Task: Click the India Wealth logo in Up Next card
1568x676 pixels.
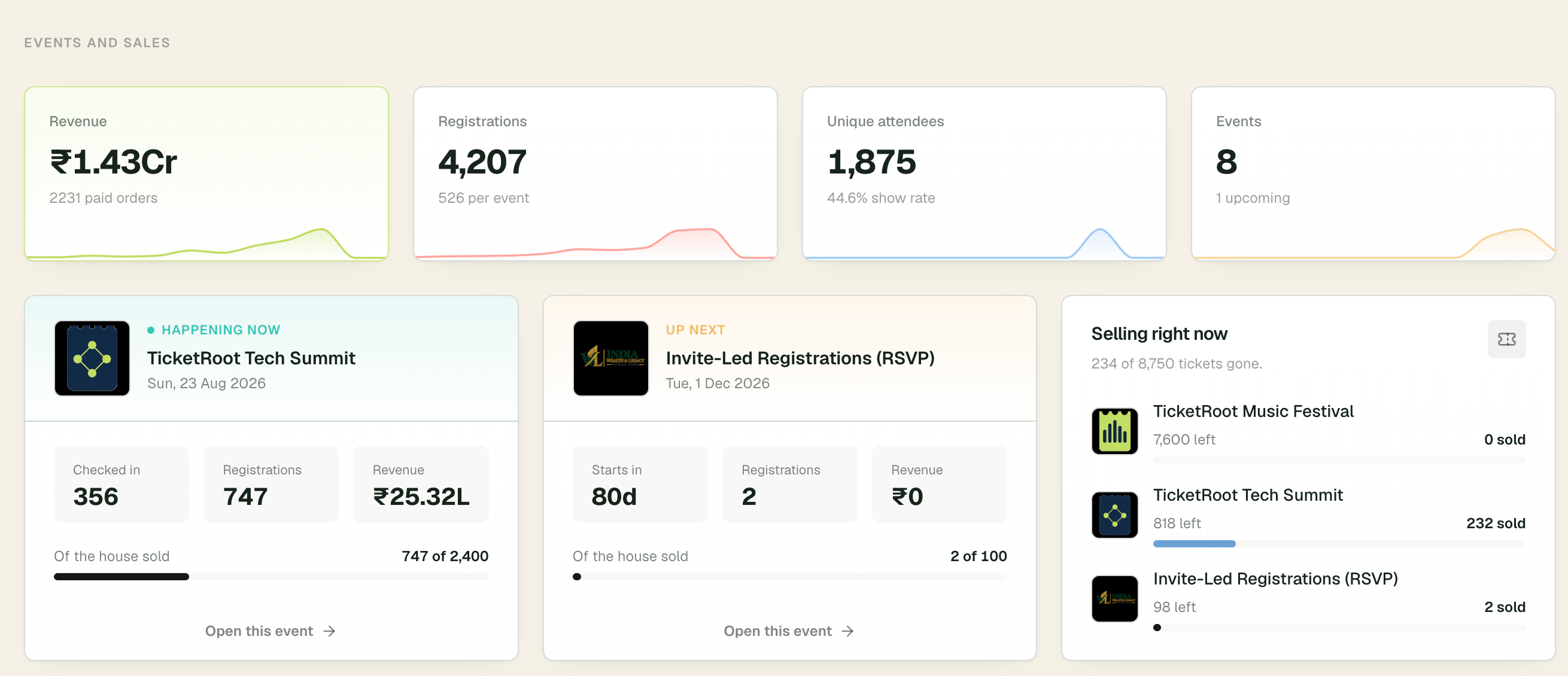Action: (x=610, y=358)
